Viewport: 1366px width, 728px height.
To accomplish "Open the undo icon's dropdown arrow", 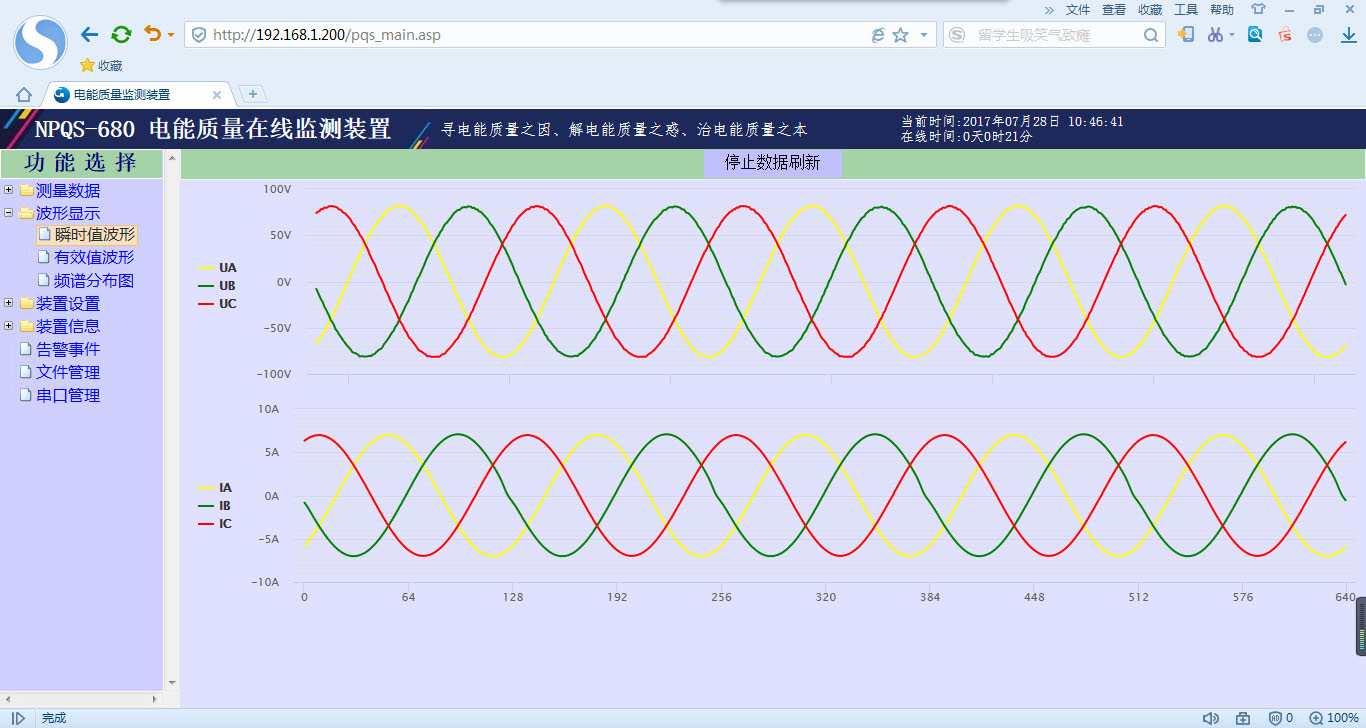I will click(171, 36).
